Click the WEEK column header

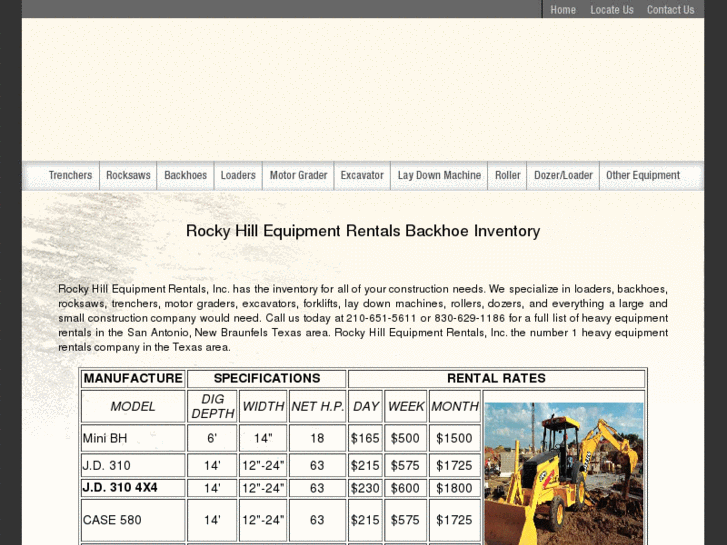click(x=406, y=406)
